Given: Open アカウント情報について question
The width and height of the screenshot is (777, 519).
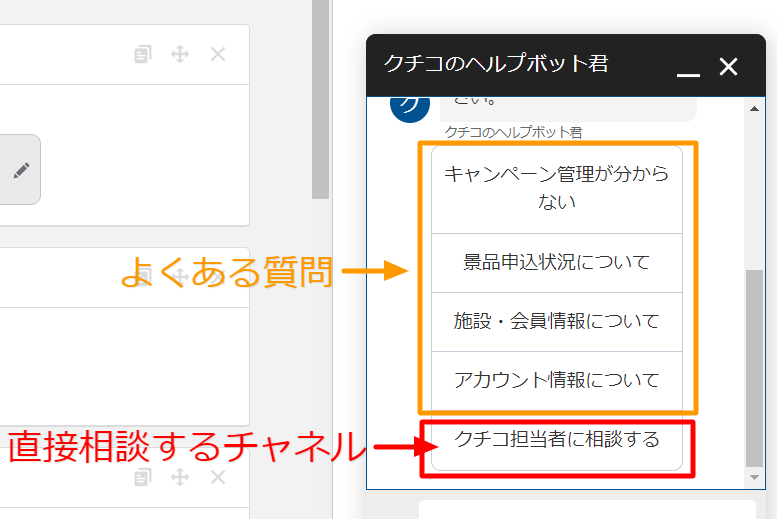Looking at the screenshot, I should pyautogui.click(x=556, y=380).
